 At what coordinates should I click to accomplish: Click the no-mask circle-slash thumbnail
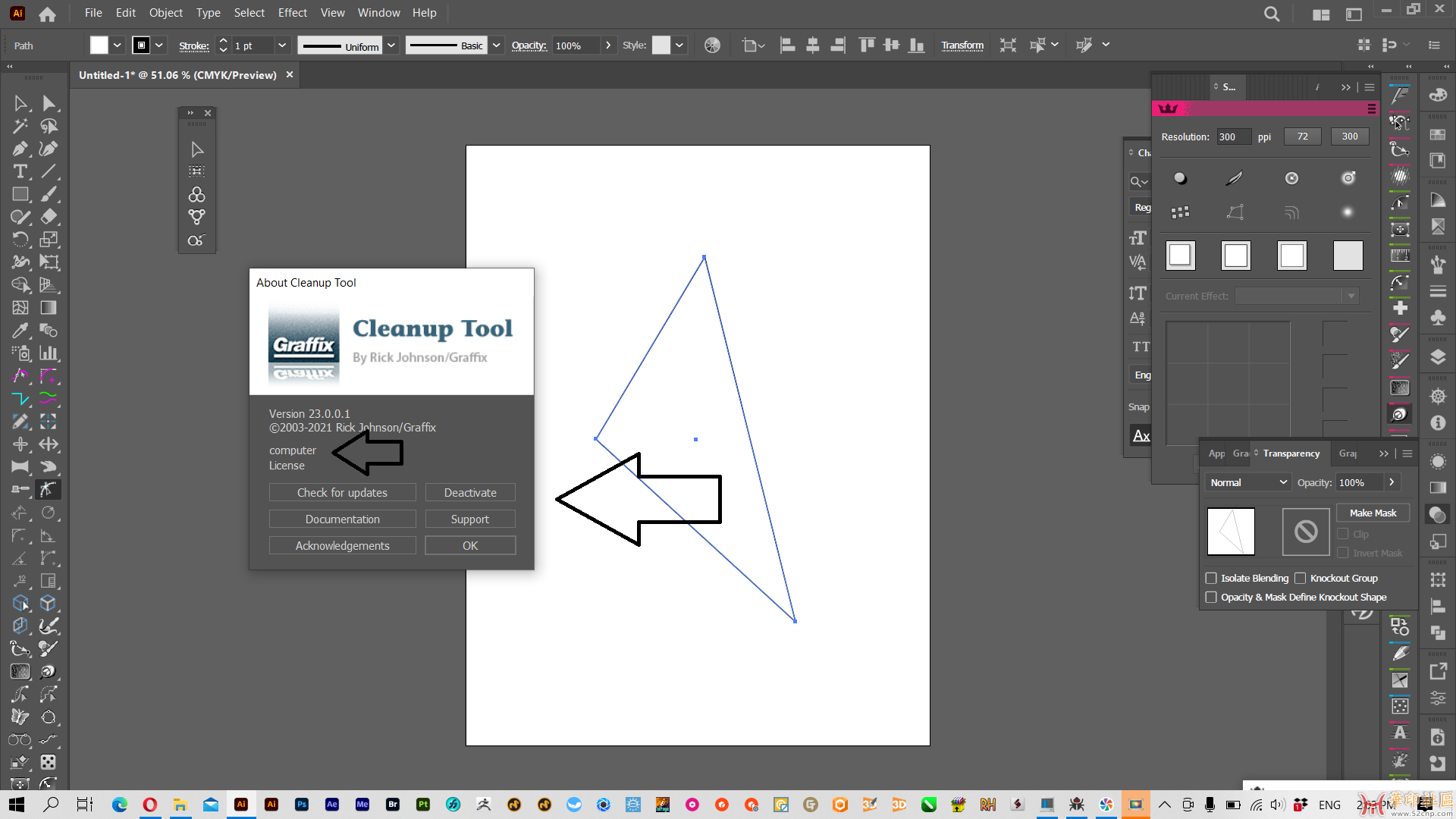click(1306, 532)
